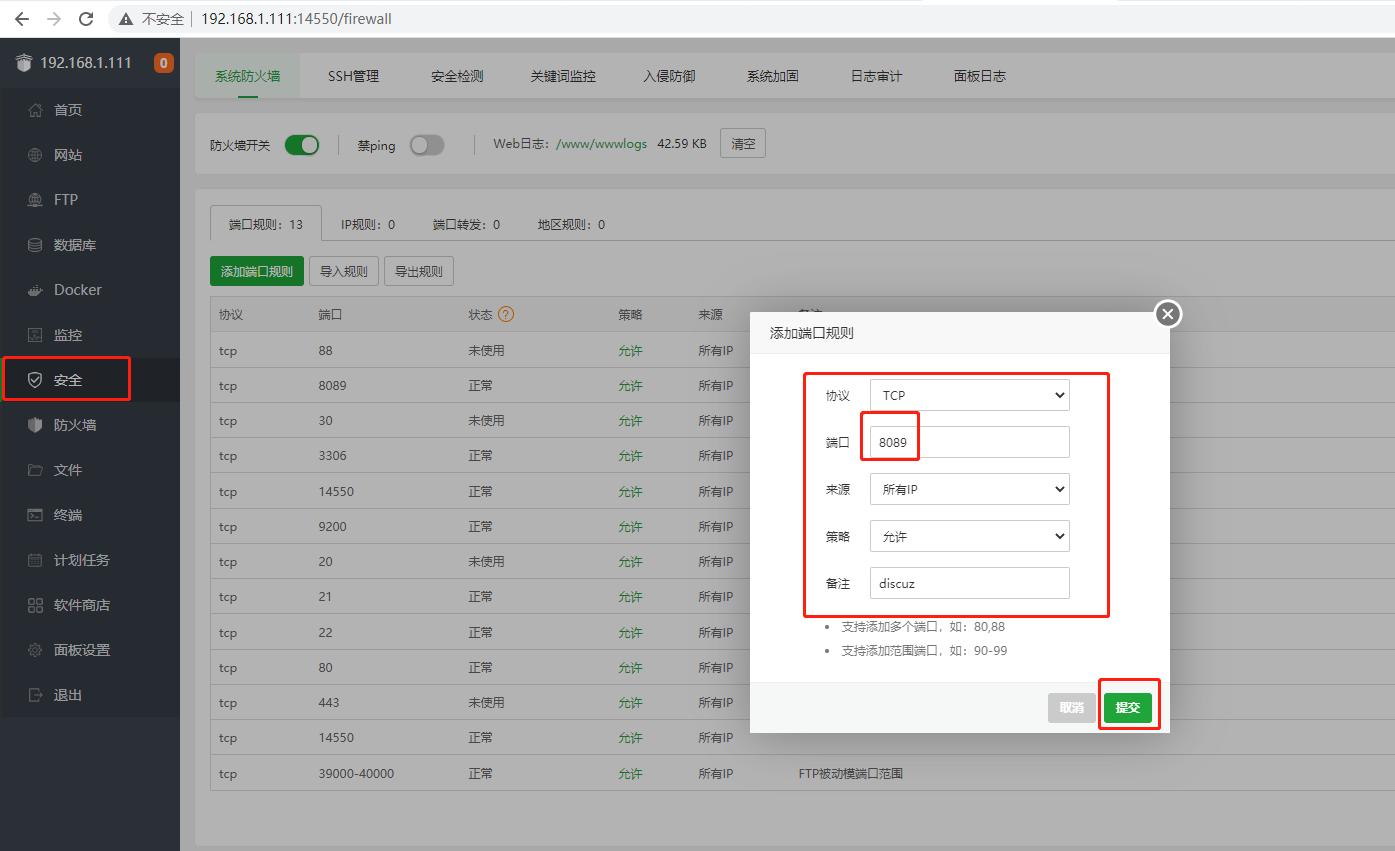The width and height of the screenshot is (1395, 851).
Task: Switch to the SSH管理 tab
Action: [x=354, y=76]
